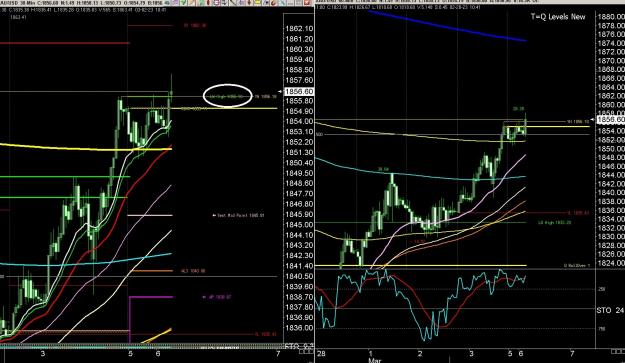Select the highlighted 1856.60 price tag on left chart
Image resolution: width=625 pixels, height=363 pixels.
(x=299, y=91)
